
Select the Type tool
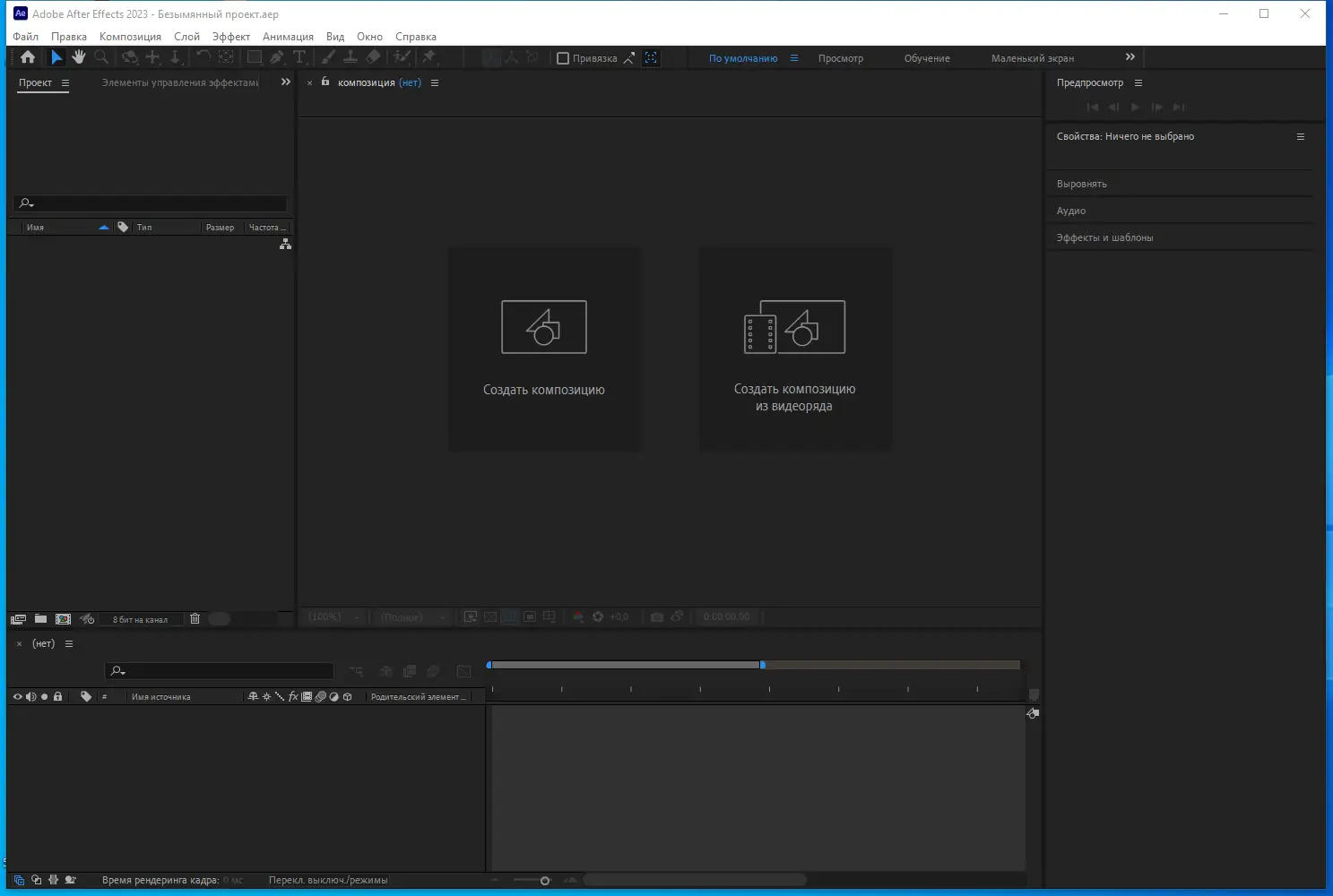pos(300,56)
